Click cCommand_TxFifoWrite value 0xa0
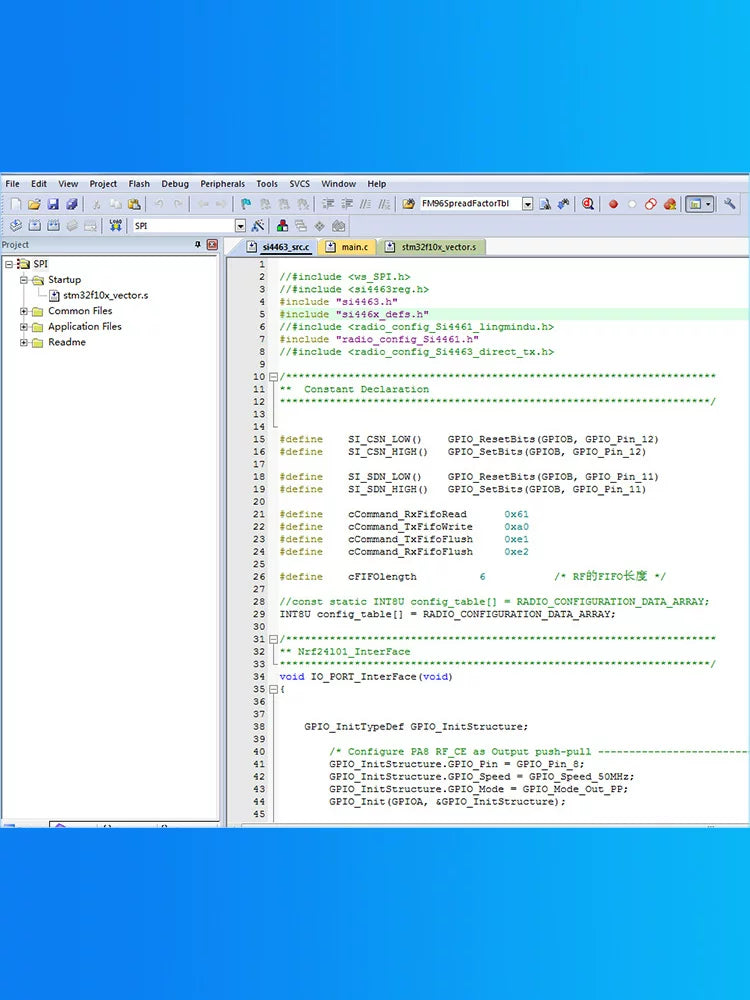Image resolution: width=750 pixels, height=1000 pixels. [x=517, y=527]
